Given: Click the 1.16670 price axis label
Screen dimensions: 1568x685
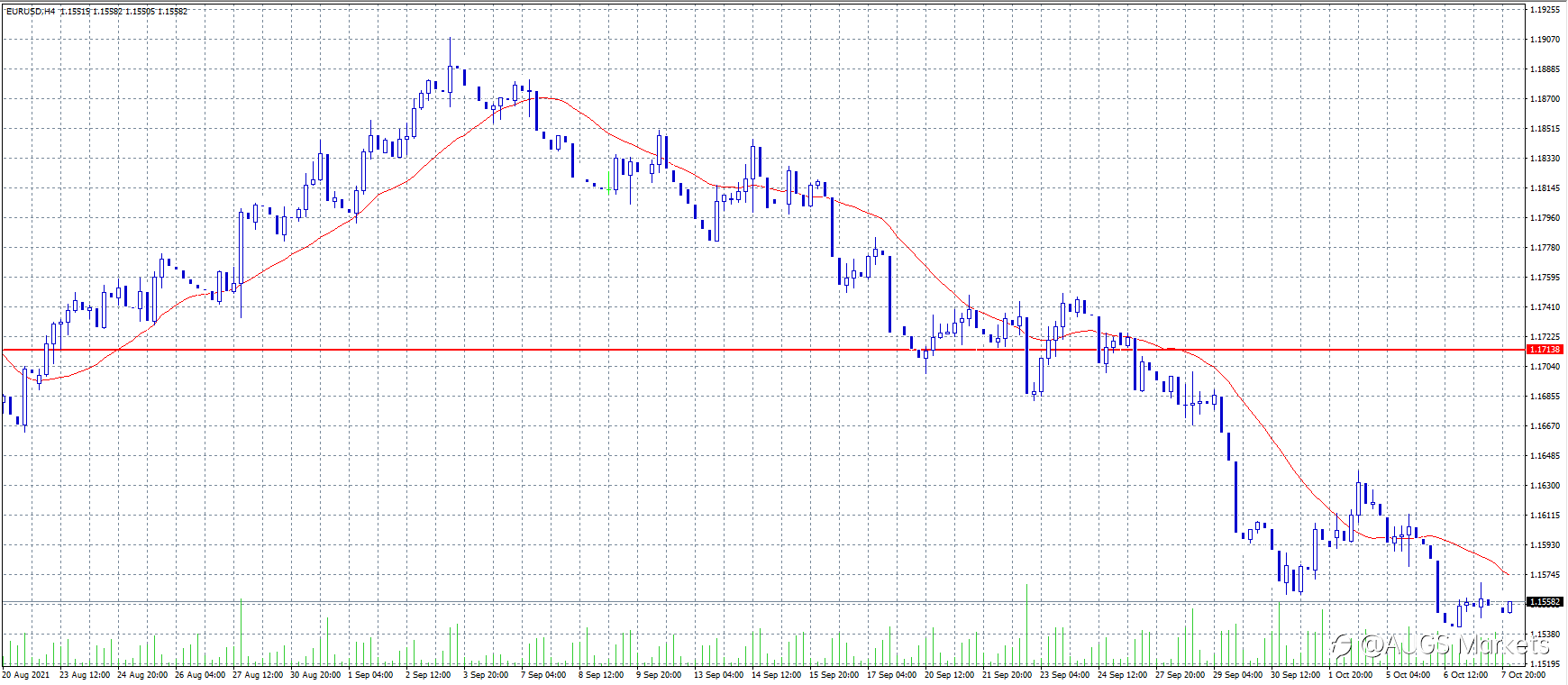Looking at the screenshot, I should click(1545, 426).
